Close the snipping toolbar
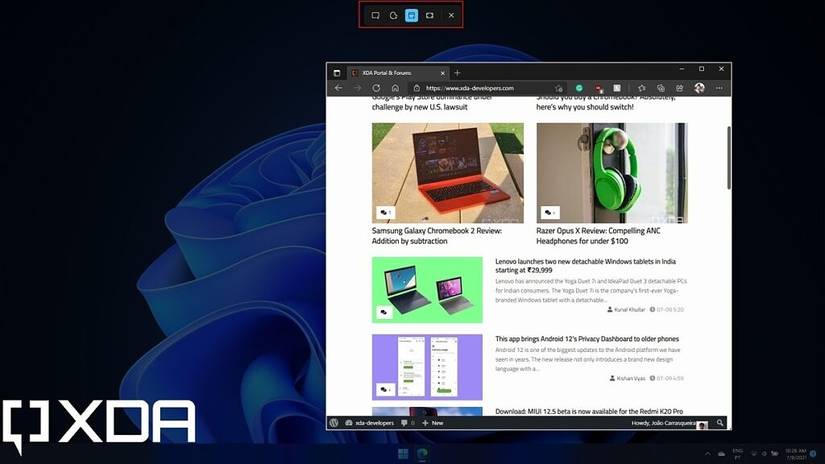The height and width of the screenshot is (464, 825). tap(451, 15)
